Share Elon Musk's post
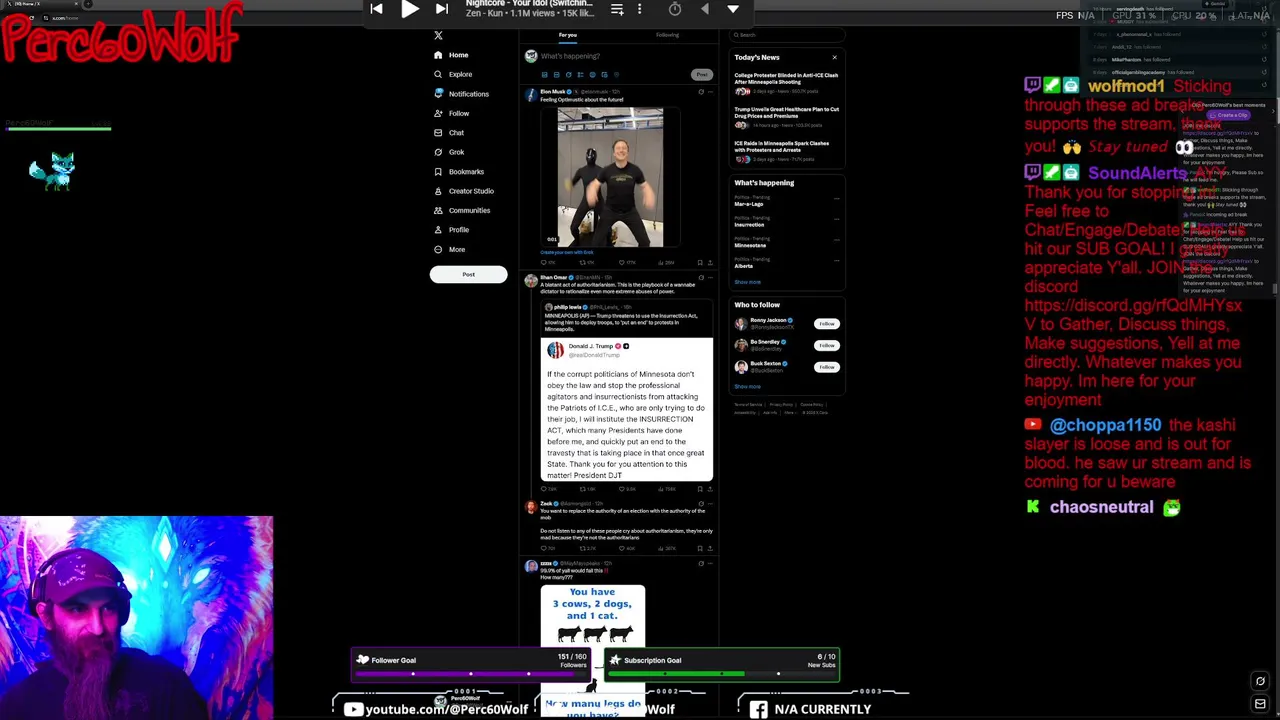The height and width of the screenshot is (720, 1280). 710,263
